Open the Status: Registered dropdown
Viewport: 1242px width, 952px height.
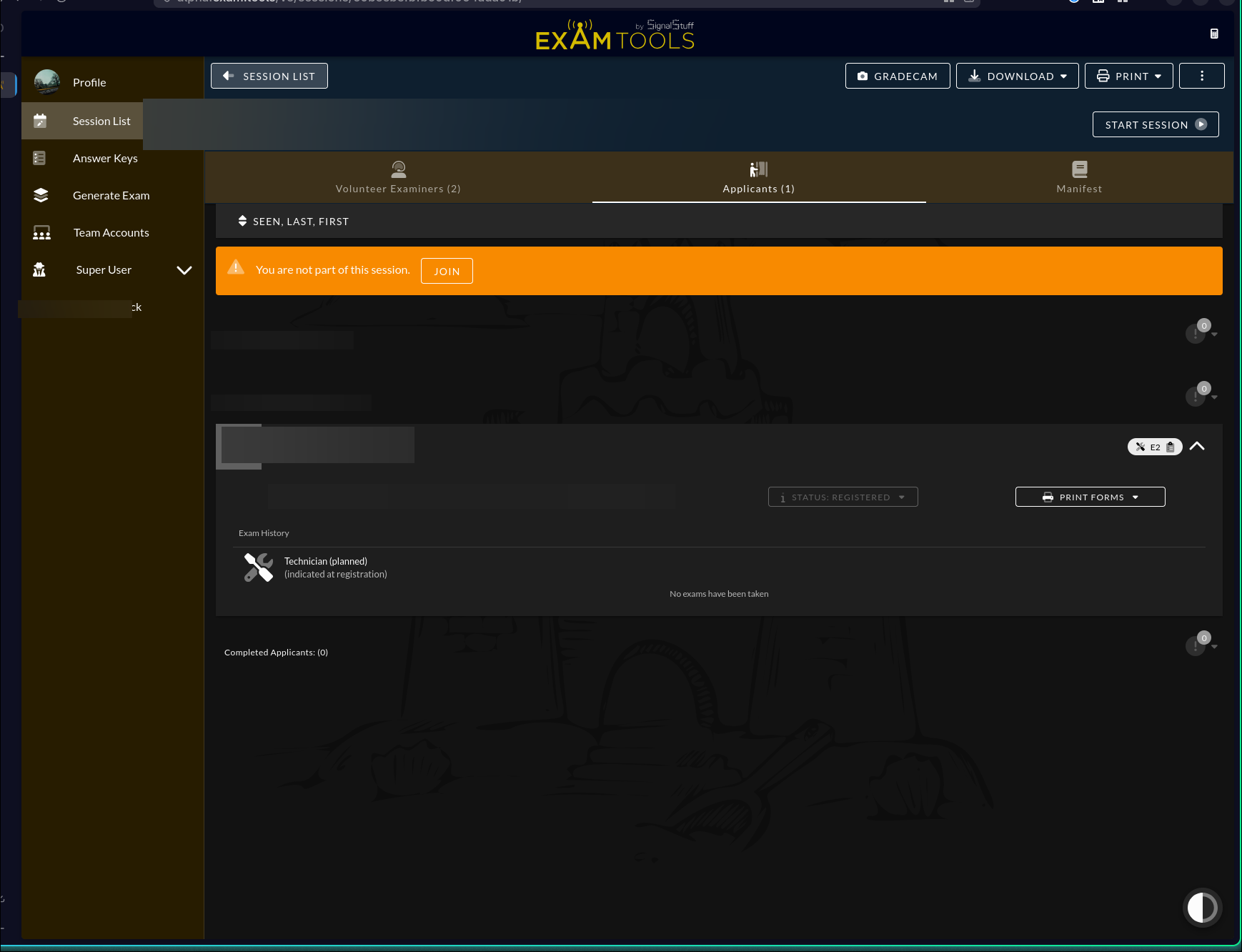point(843,497)
